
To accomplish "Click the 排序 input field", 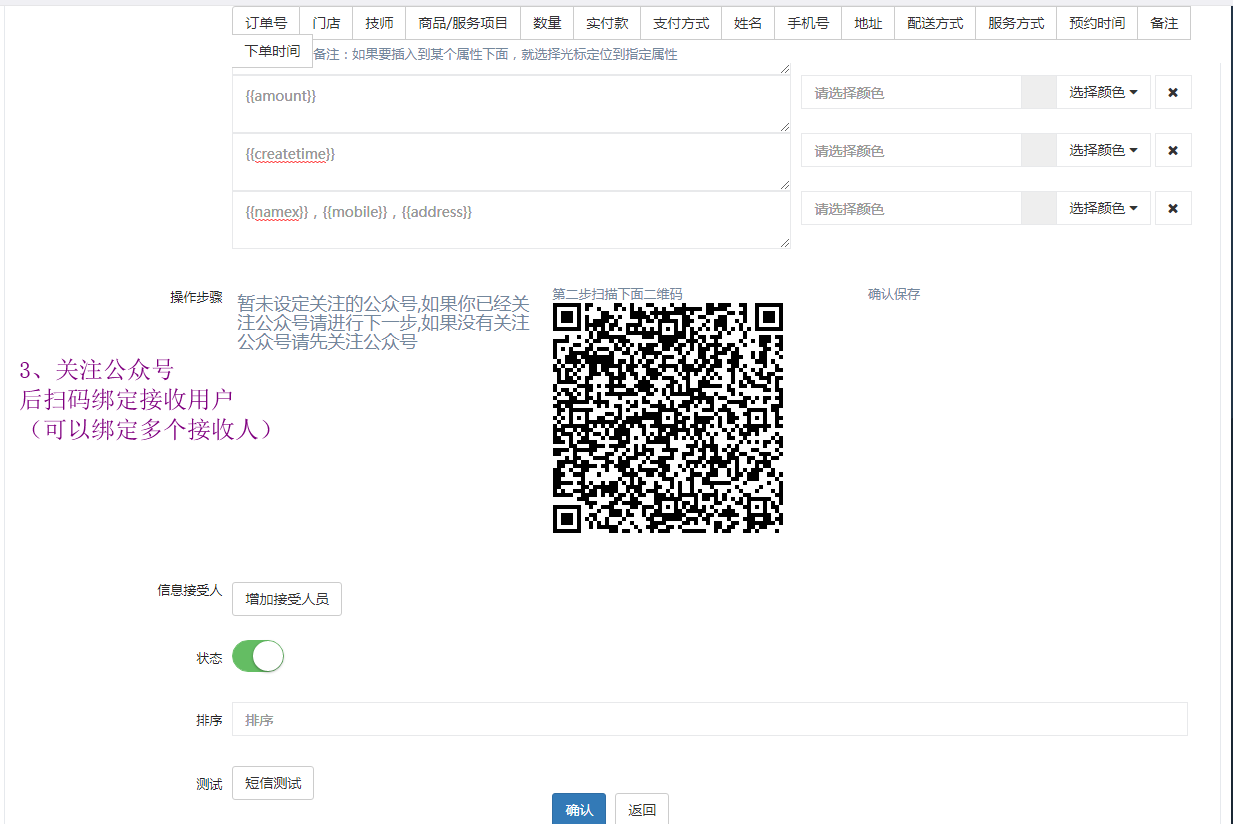I will 710,719.
